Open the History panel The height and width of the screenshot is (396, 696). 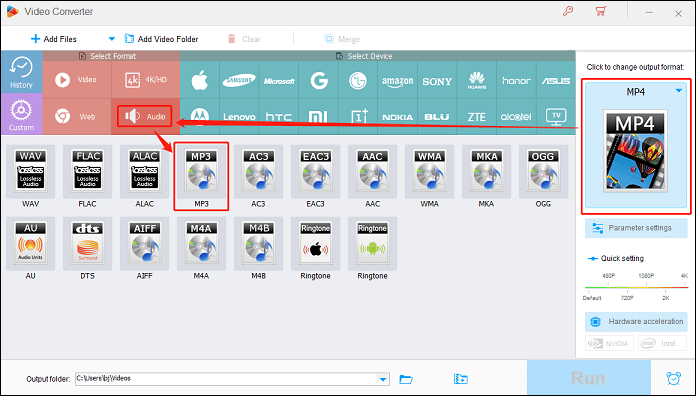pos(21,72)
